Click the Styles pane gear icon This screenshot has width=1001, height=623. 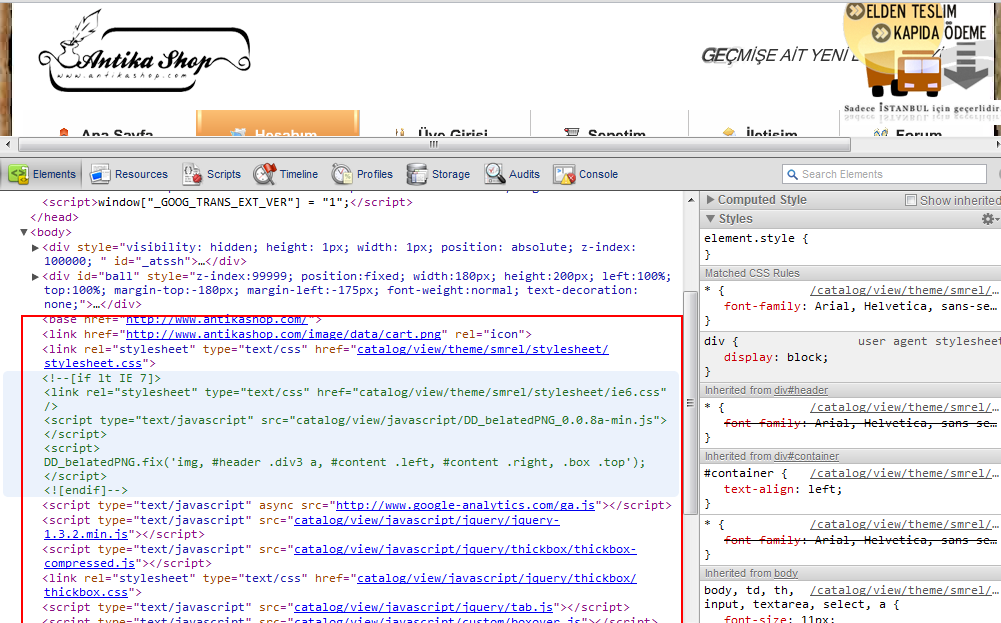coord(989,219)
